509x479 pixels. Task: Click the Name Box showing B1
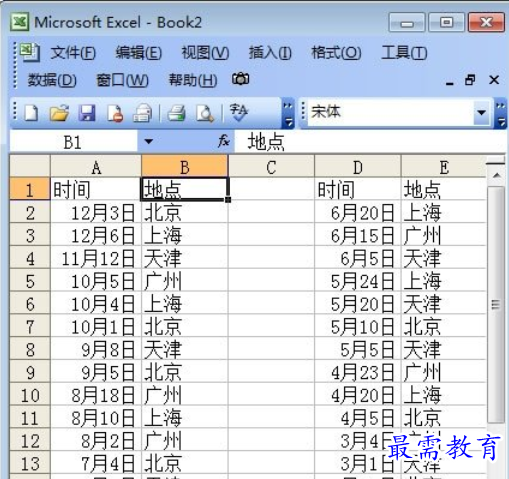point(73,142)
